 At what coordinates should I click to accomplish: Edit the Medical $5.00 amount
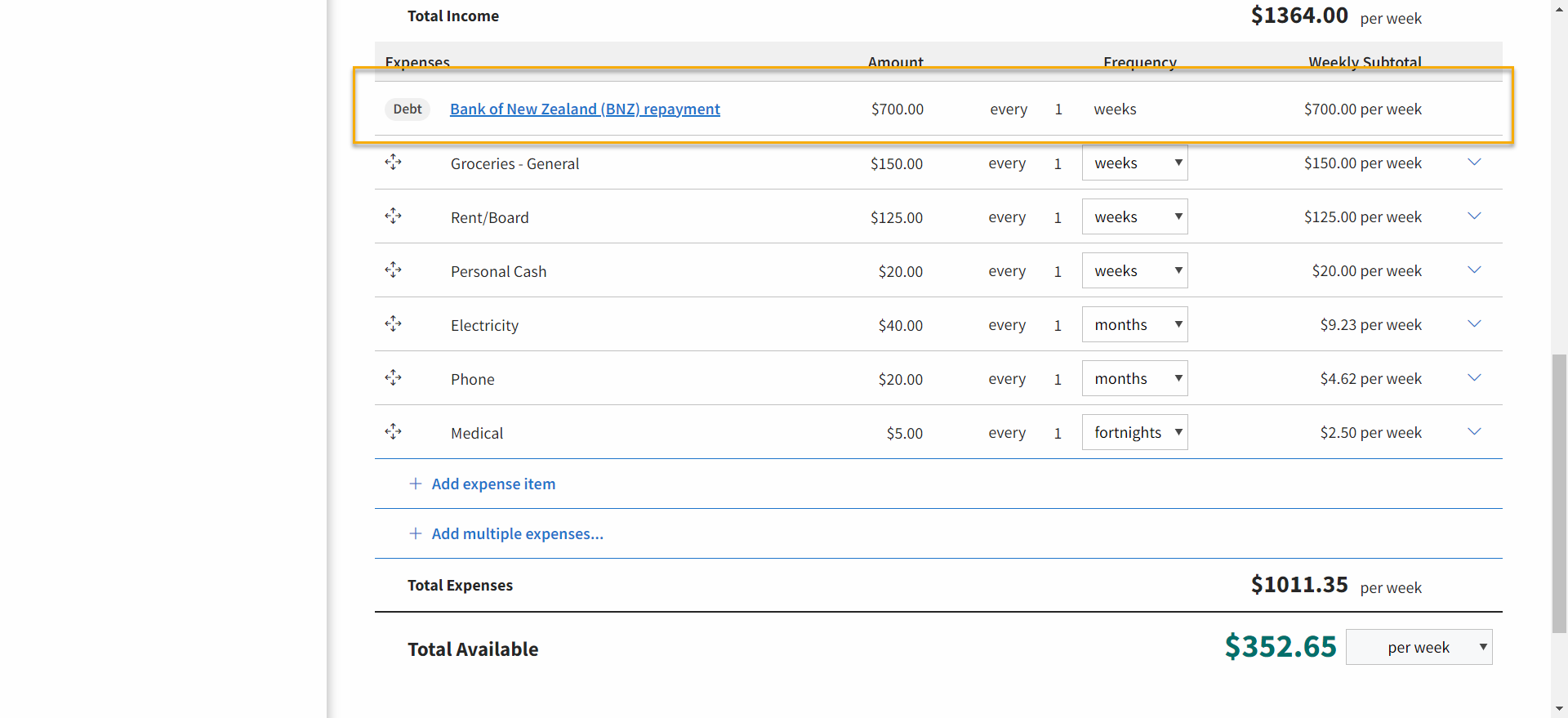(x=905, y=433)
